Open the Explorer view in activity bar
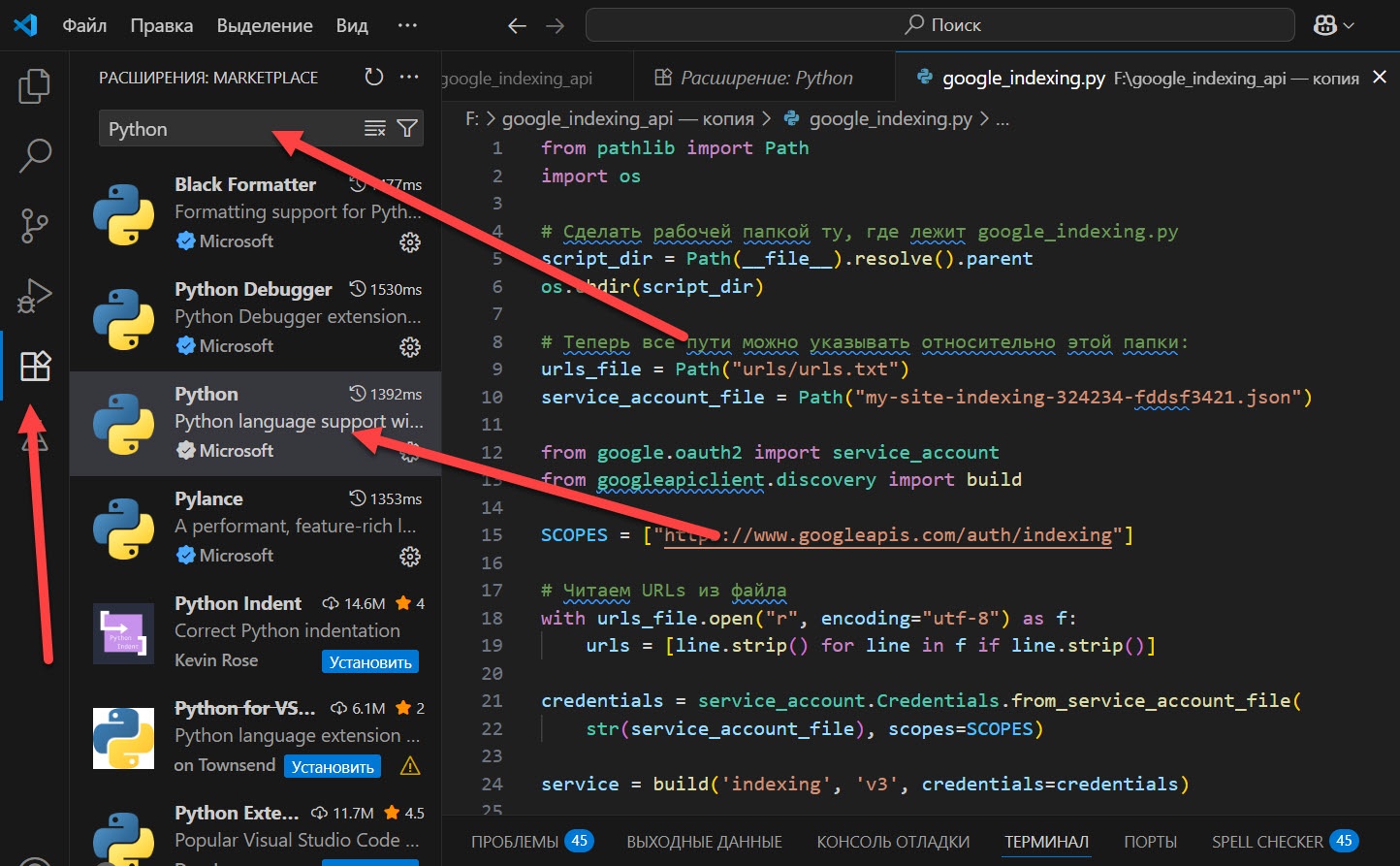 pyautogui.click(x=35, y=86)
